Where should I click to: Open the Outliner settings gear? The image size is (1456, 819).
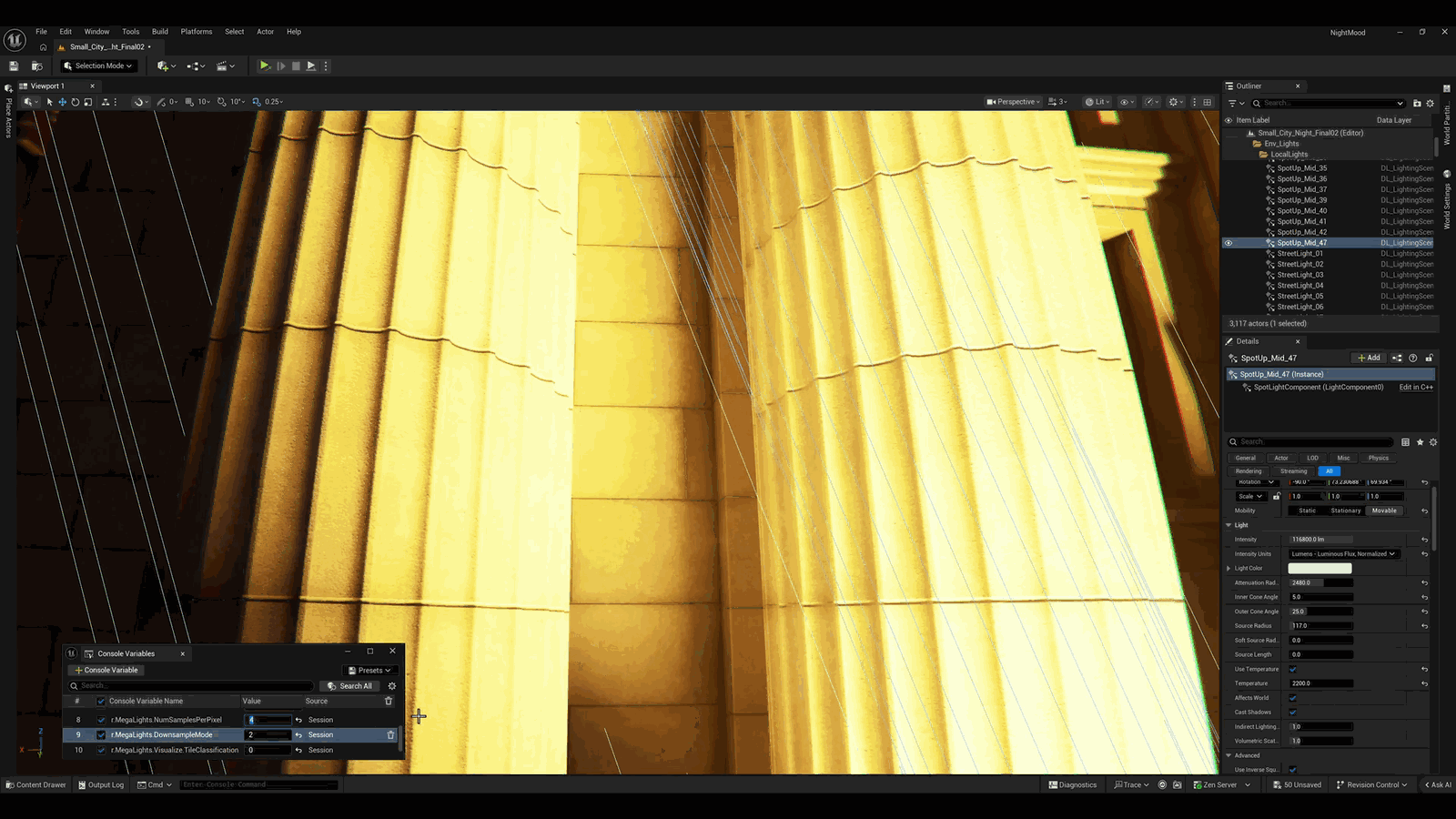click(x=1430, y=104)
